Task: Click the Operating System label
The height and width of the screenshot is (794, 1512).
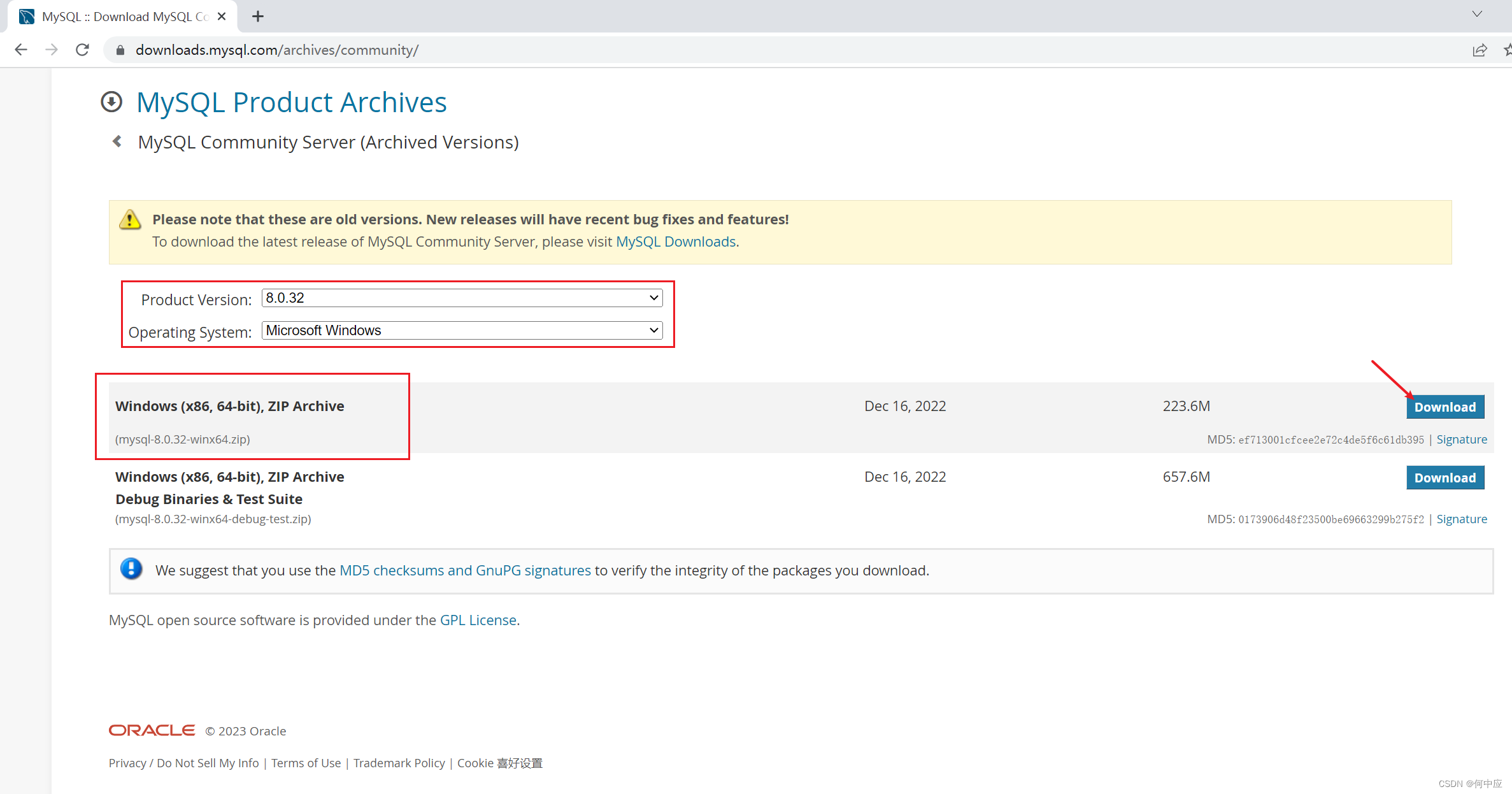Action: click(x=190, y=332)
